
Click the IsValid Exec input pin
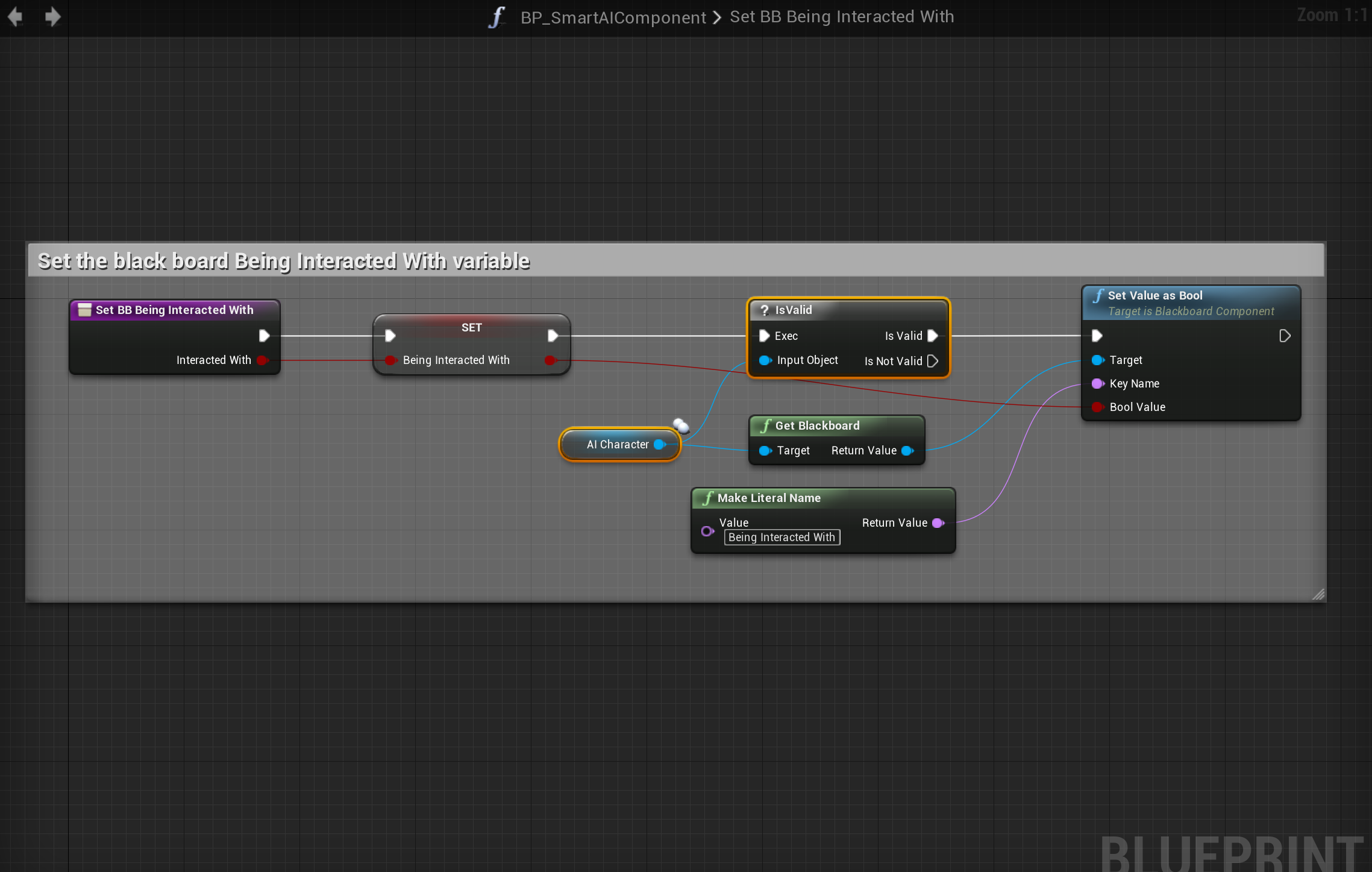(764, 336)
